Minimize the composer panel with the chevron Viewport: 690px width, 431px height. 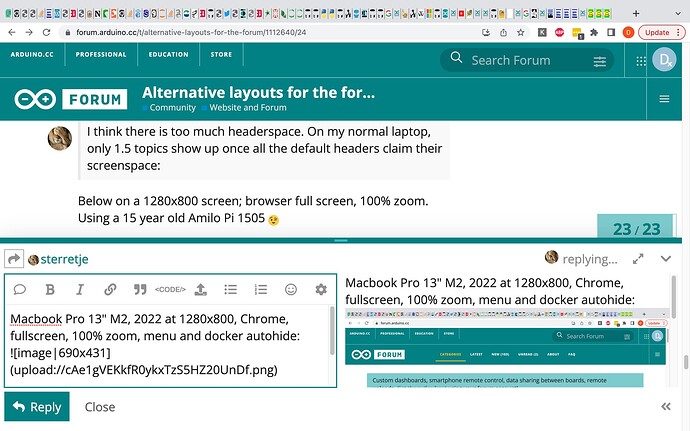click(666, 258)
